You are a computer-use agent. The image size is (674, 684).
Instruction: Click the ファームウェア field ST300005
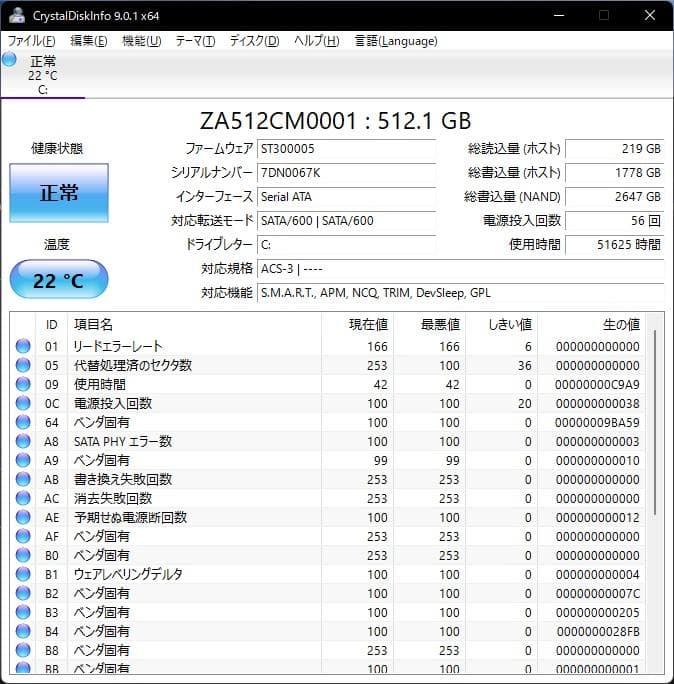pos(346,149)
